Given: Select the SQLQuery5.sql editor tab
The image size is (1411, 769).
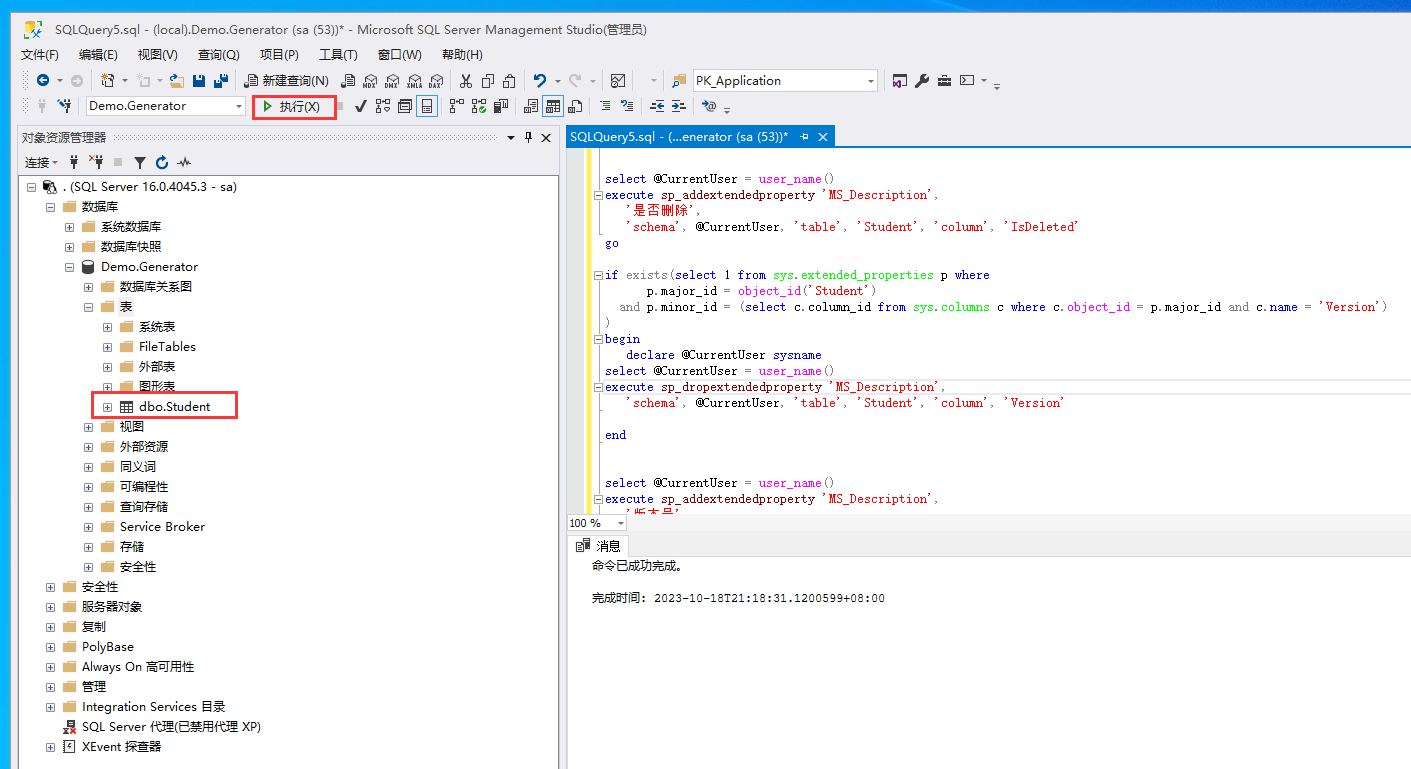Looking at the screenshot, I should (678, 137).
